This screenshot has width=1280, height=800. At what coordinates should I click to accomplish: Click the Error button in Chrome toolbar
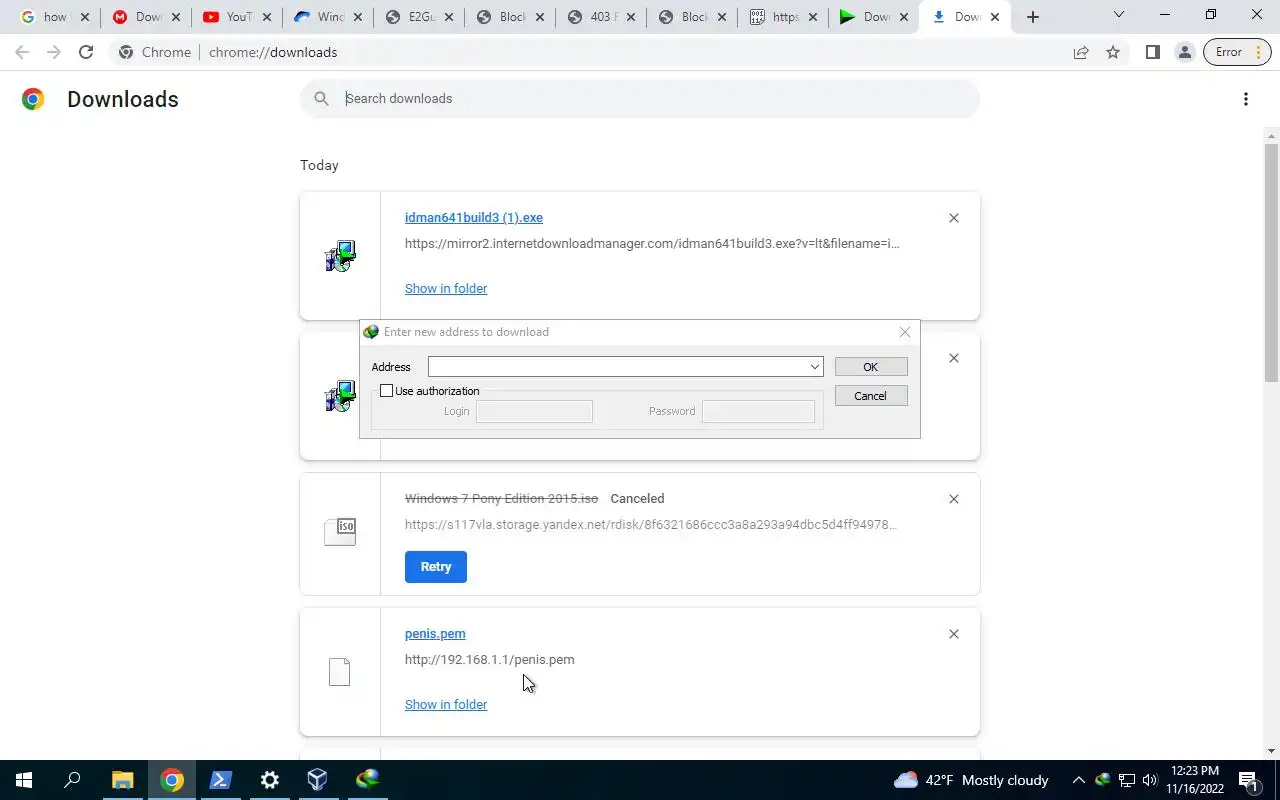pos(1237,52)
